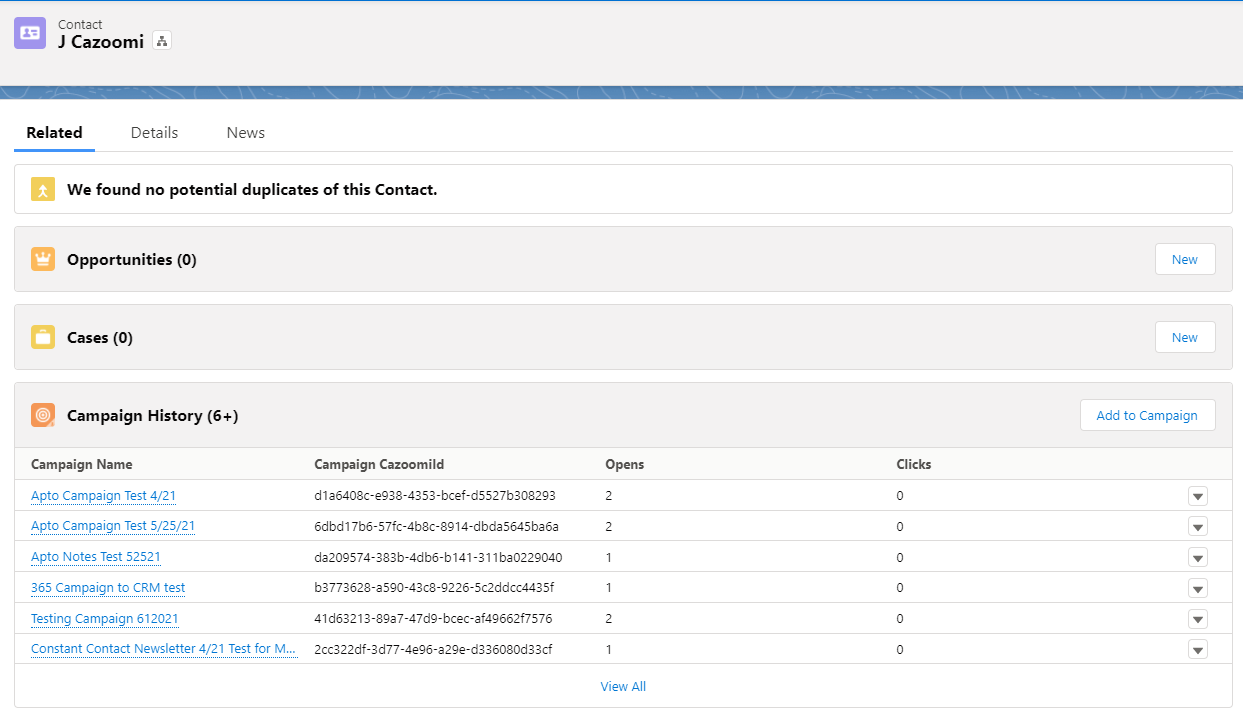1243x715 pixels.
Task: Click the Opens column header
Action: [625, 464]
